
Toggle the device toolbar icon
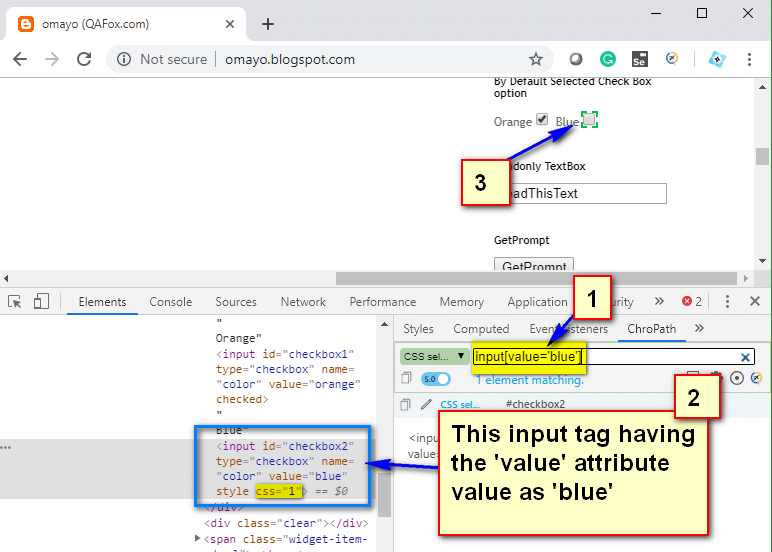pyautogui.click(x=41, y=301)
